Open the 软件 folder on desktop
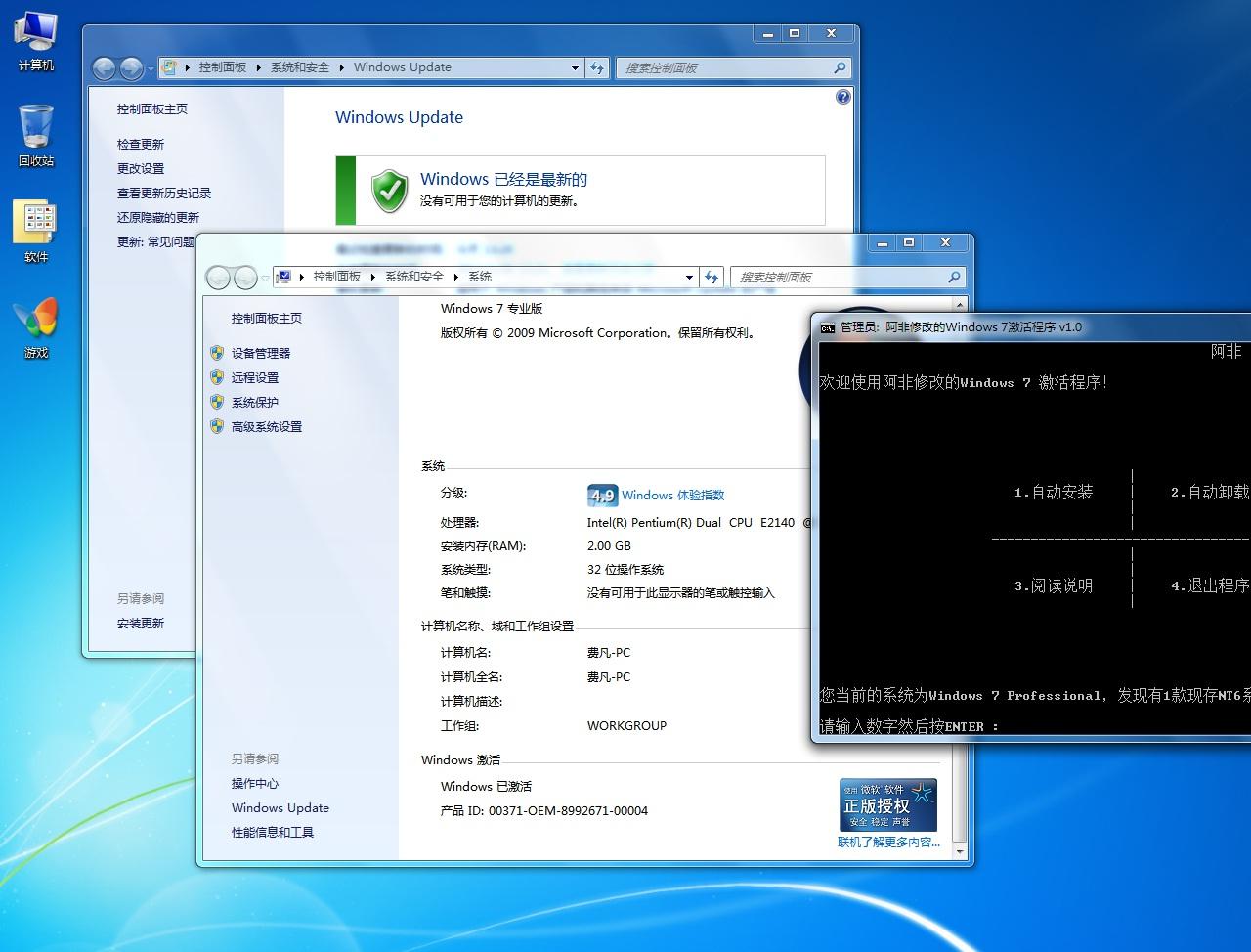The image size is (1251, 952). 35,224
